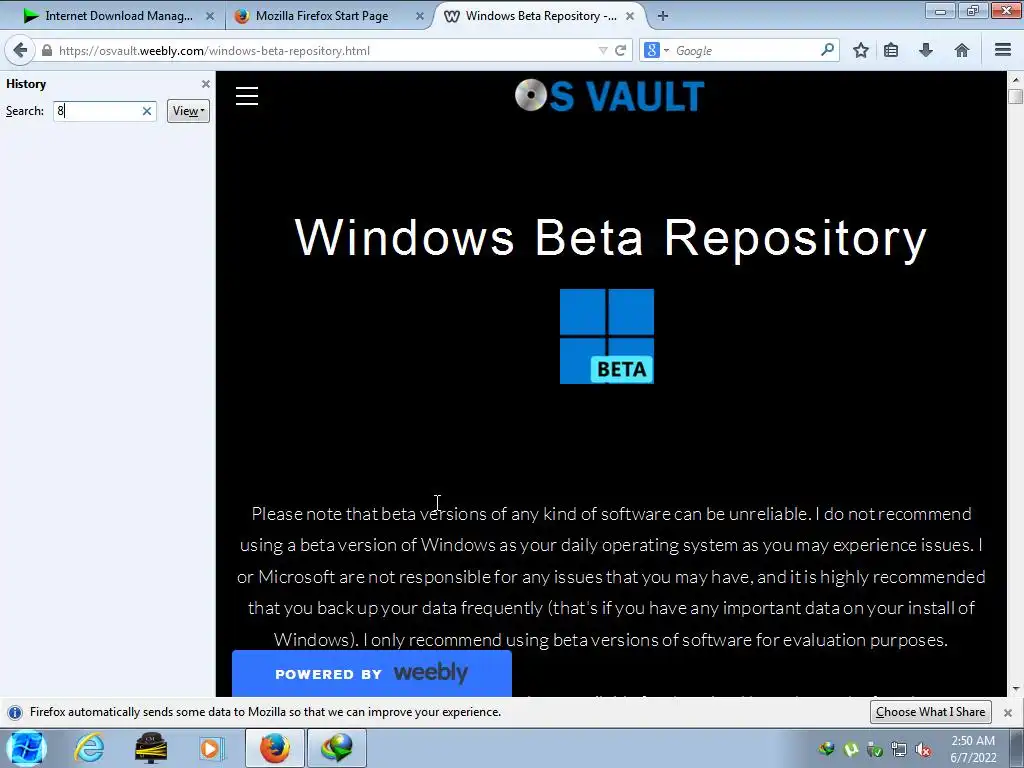Image resolution: width=1024 pixels, height=768 pixels.
Task: Close the Windows Beta Repository tab
Action: click(x=630, y=16)
